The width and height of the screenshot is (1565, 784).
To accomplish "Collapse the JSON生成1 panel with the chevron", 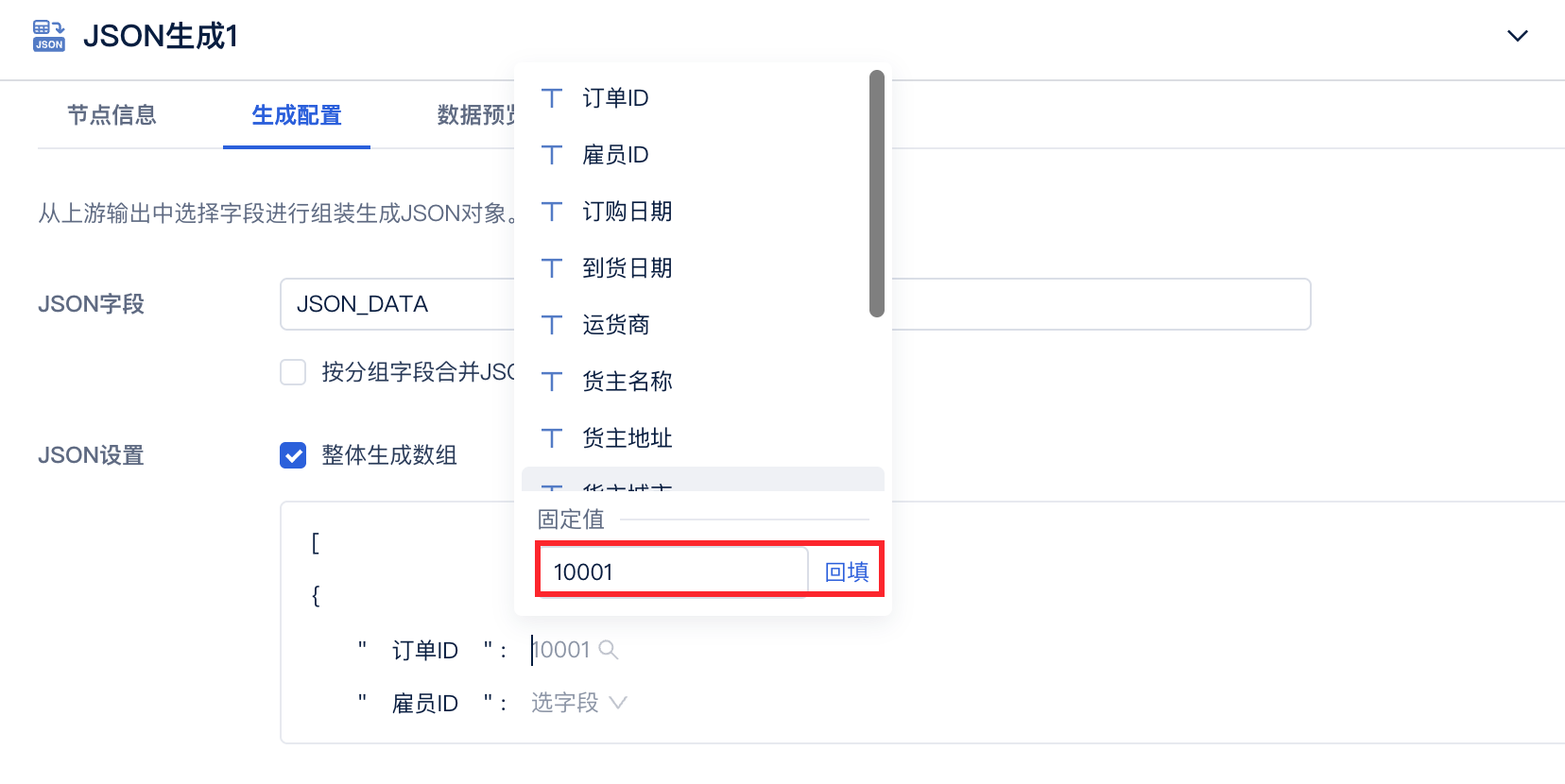I will coord(1517,36).
